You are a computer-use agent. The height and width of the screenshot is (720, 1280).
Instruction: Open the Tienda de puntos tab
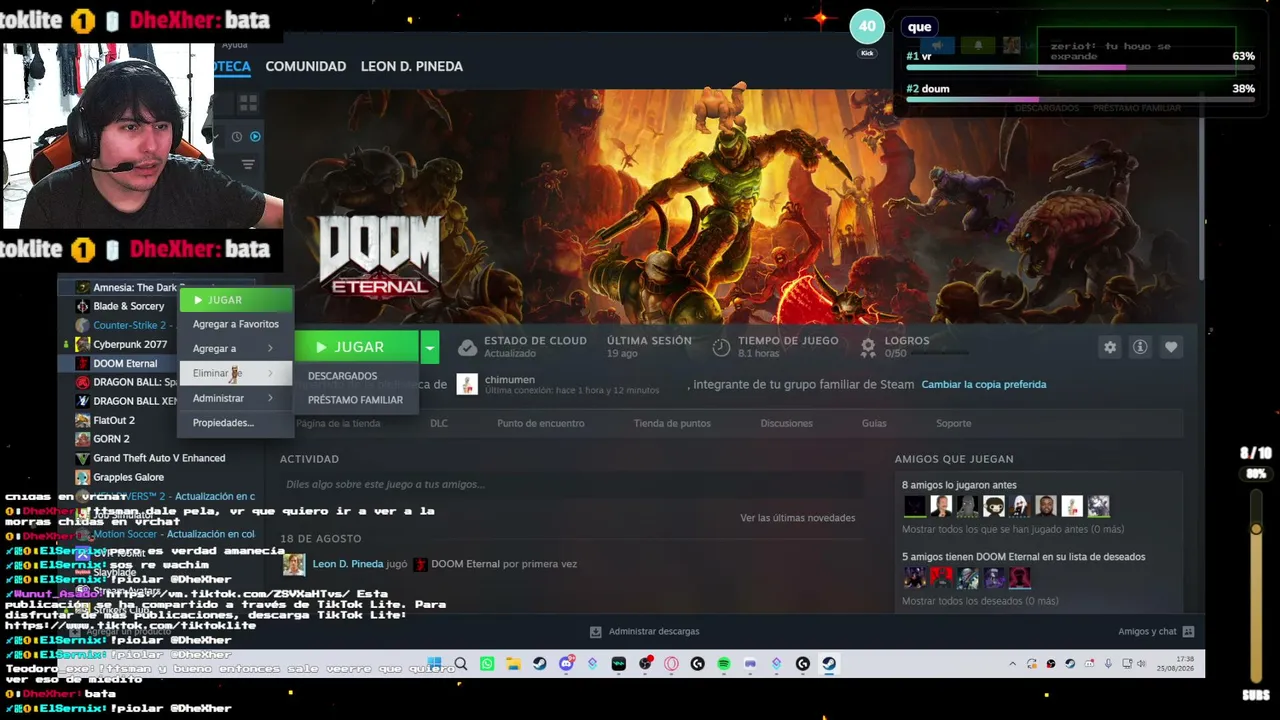[672, 423]
